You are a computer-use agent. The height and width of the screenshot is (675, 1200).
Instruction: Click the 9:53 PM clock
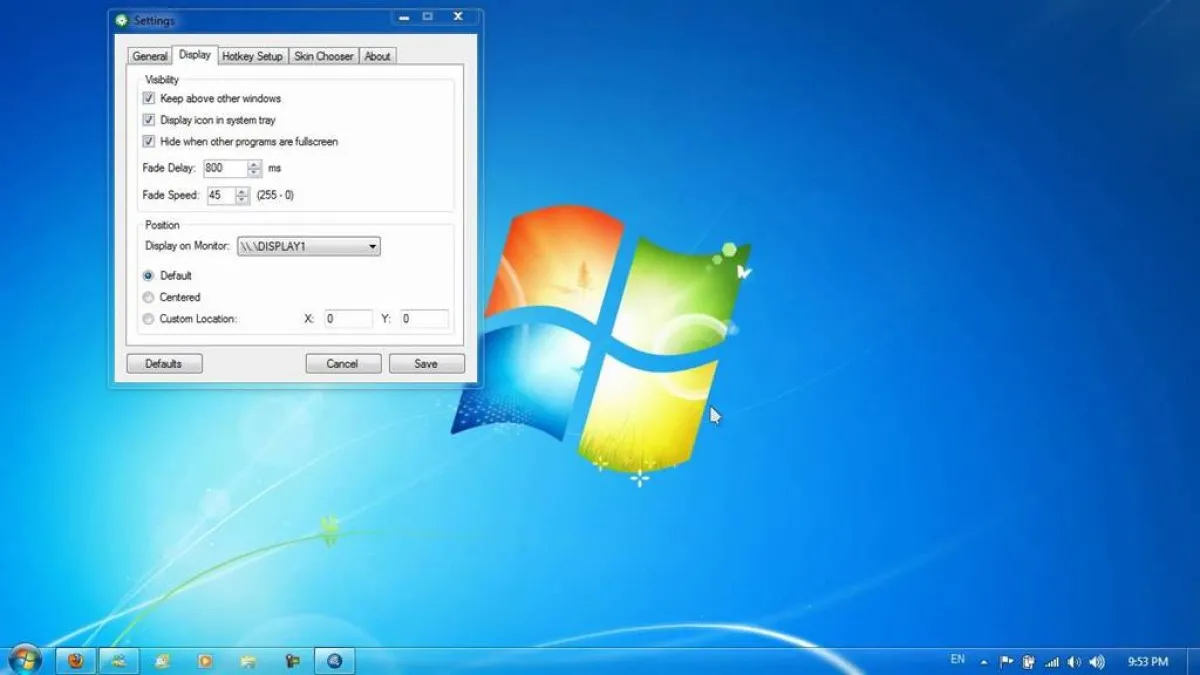pos(1147,661)
